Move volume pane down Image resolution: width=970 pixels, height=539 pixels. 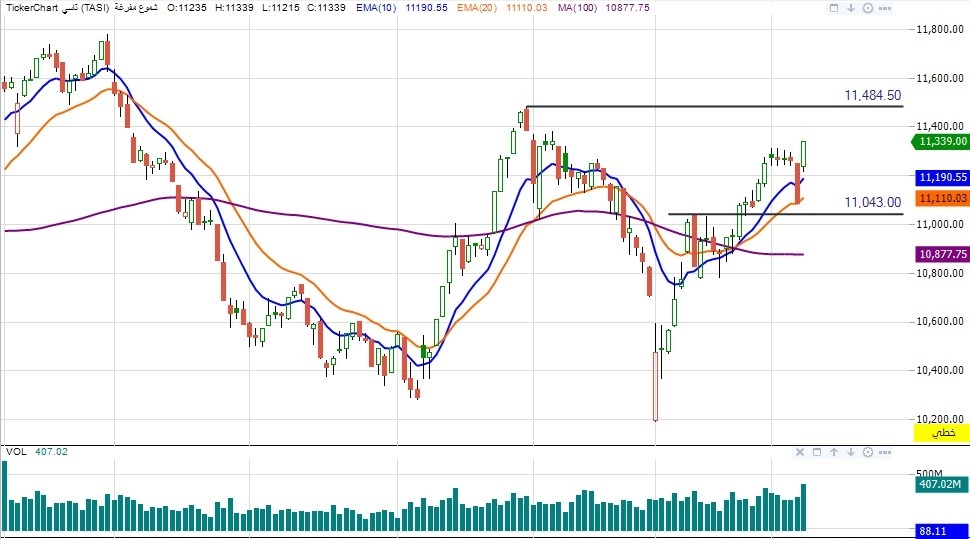(849, 452)
